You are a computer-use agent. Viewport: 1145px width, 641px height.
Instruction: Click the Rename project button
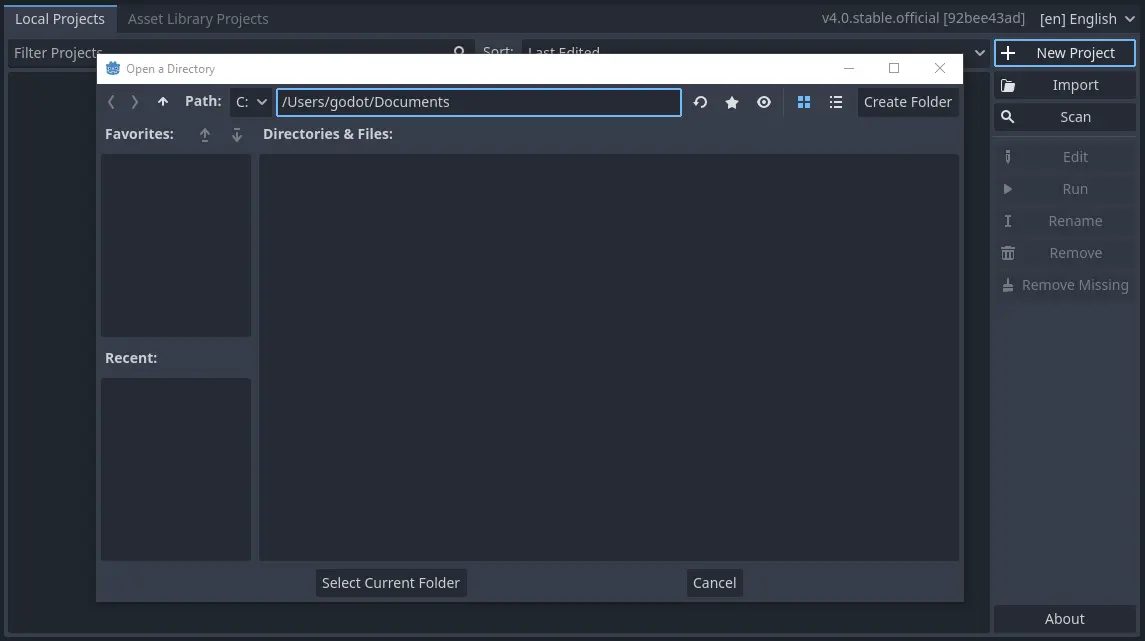[x=1065, y=221]
